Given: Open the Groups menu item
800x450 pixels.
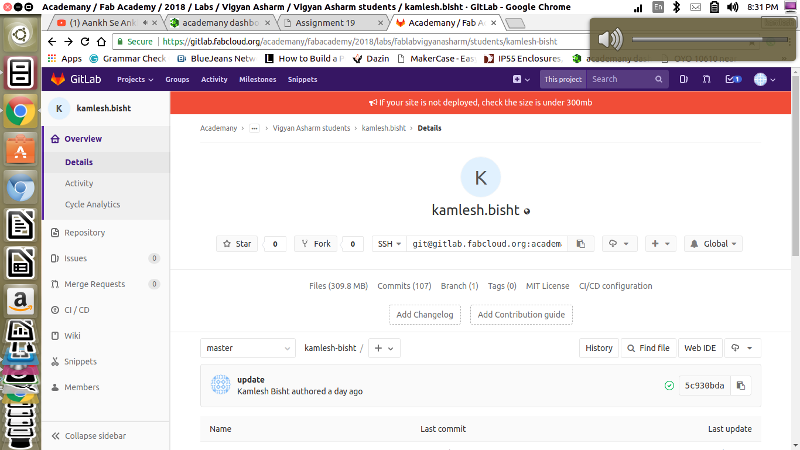Looking at the screenshot, I should 177,79.
